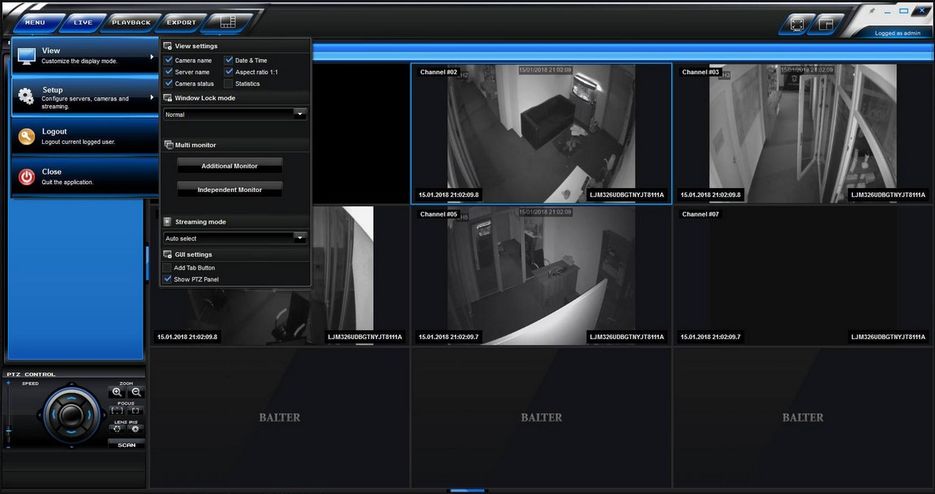Click the grid layout tab icon after Export
The width and height of the screenshot is (935, 494).
point(227,21)
